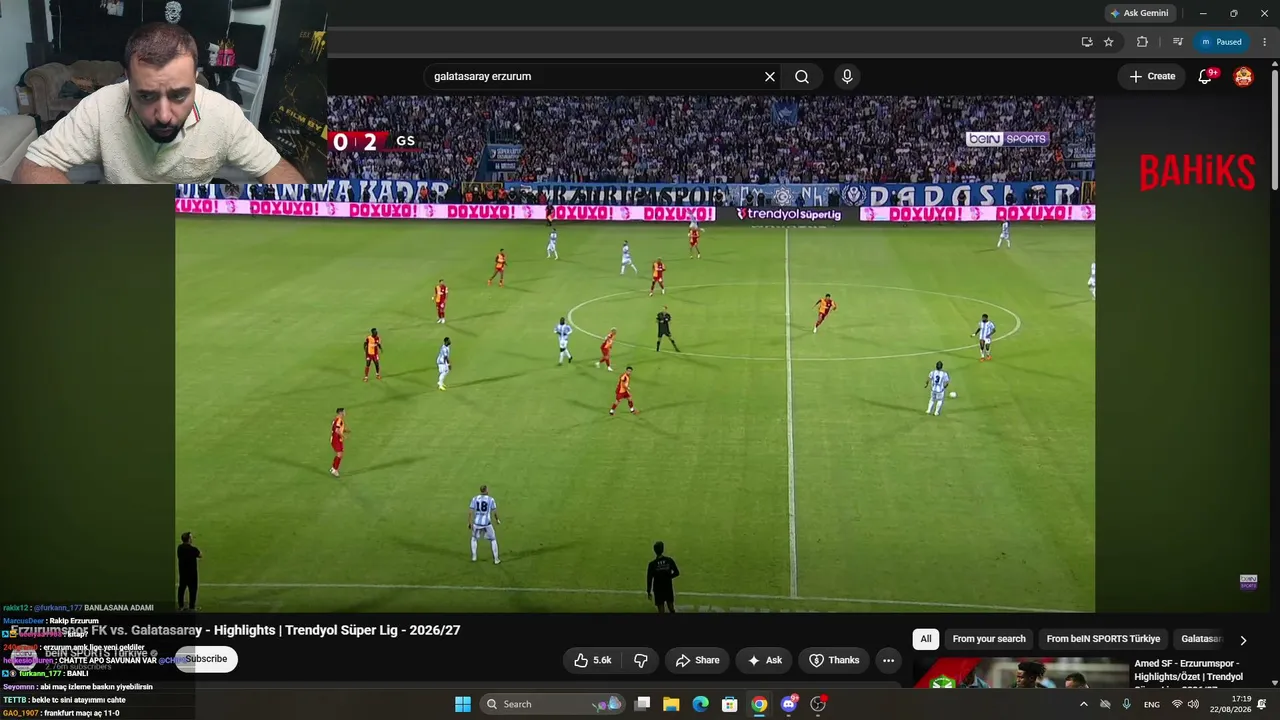Open Discord from the taskbar
Screen dimensions: 1280x720
click(789, 704)
